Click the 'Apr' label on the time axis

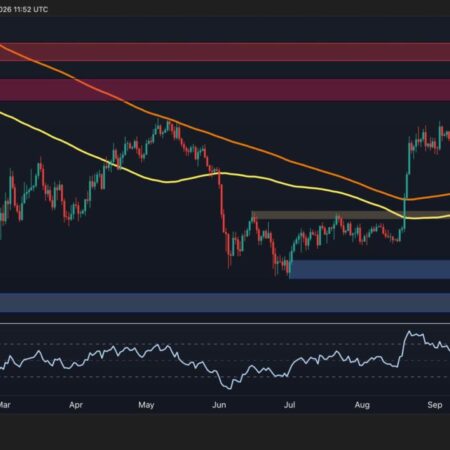click(76, 405)
